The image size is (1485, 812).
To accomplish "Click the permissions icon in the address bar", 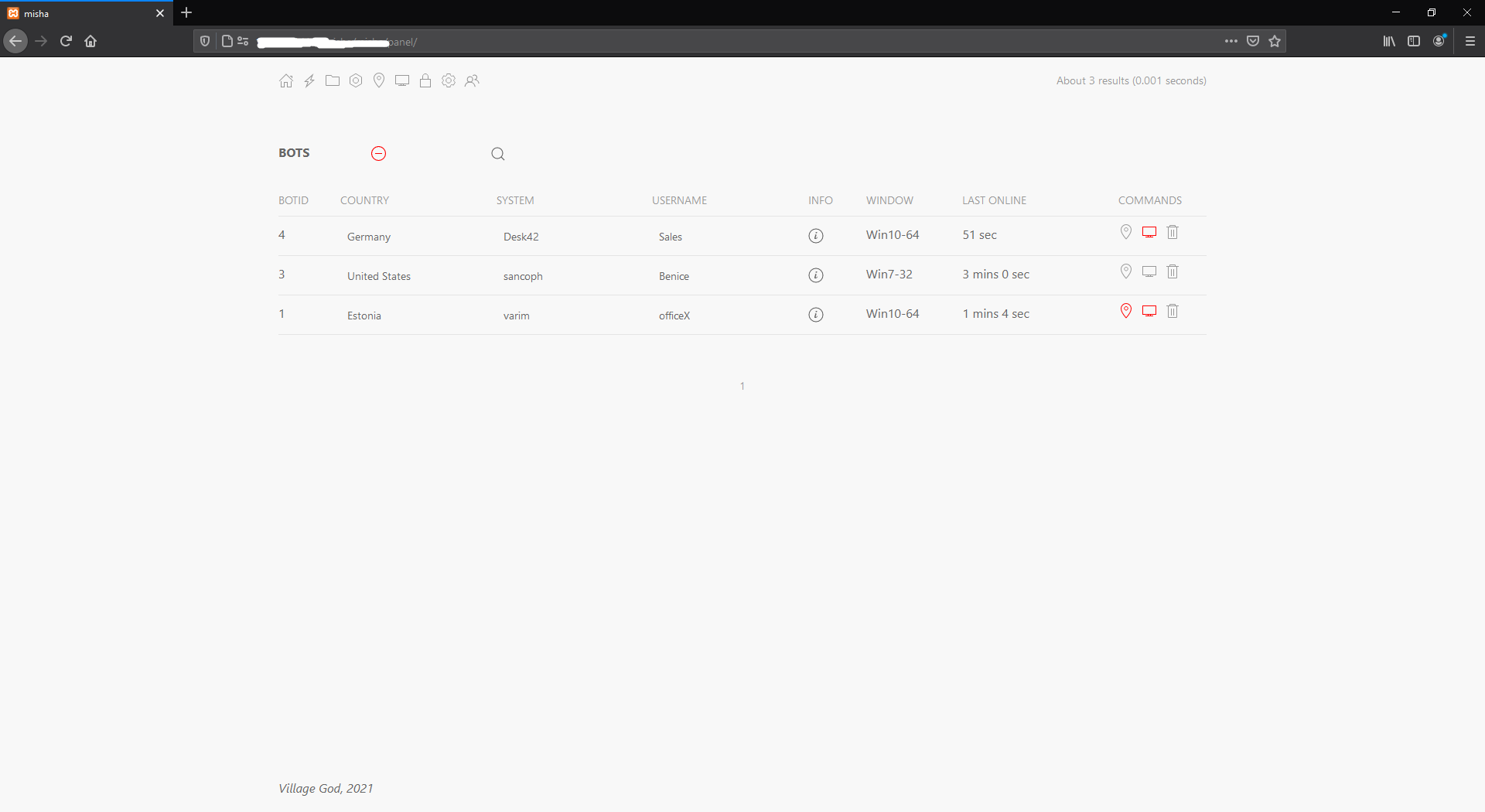I will (x=243, y=41).
